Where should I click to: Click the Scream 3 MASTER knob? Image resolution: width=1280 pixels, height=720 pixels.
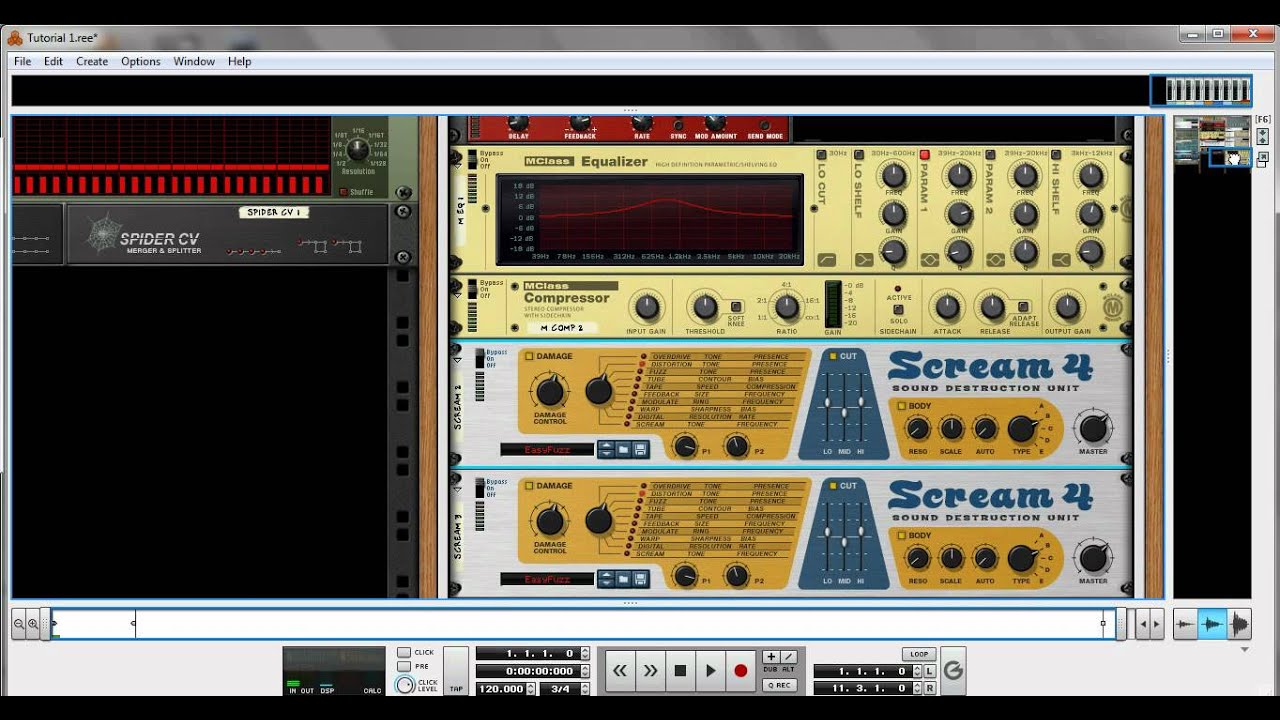1093,558
